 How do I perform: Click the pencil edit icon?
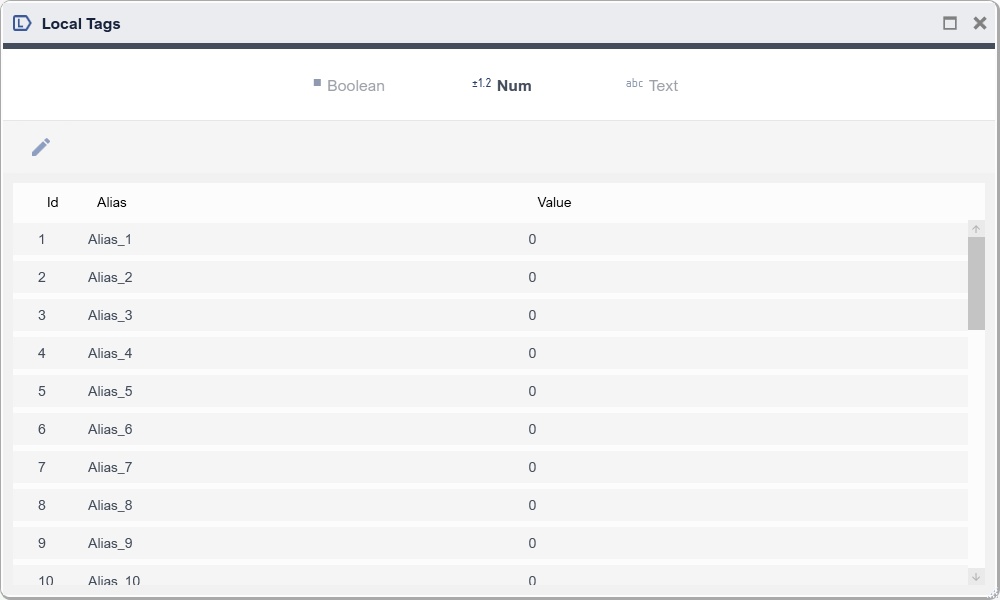41,147
